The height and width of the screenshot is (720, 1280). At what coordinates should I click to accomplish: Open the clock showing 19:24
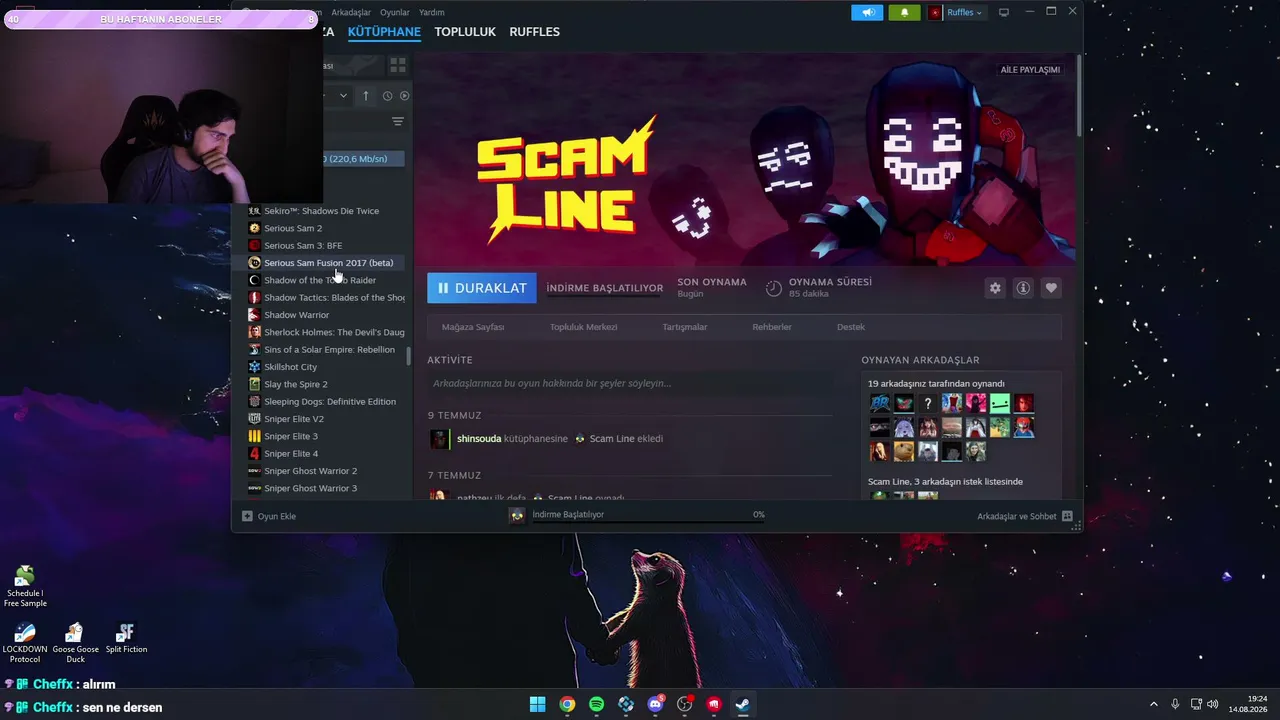pos(1249,704)
